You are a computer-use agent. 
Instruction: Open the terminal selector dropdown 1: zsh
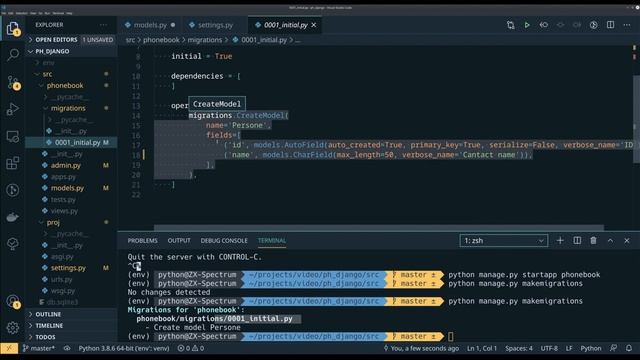[x=503, y=240]
